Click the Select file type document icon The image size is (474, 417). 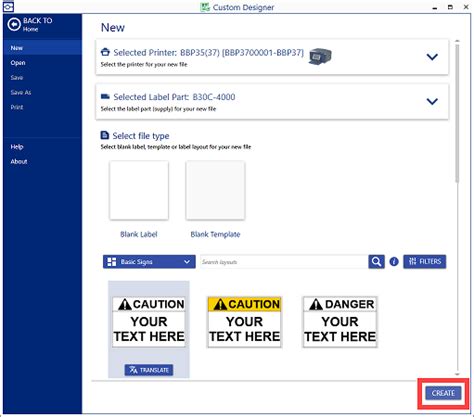[105, 135]
